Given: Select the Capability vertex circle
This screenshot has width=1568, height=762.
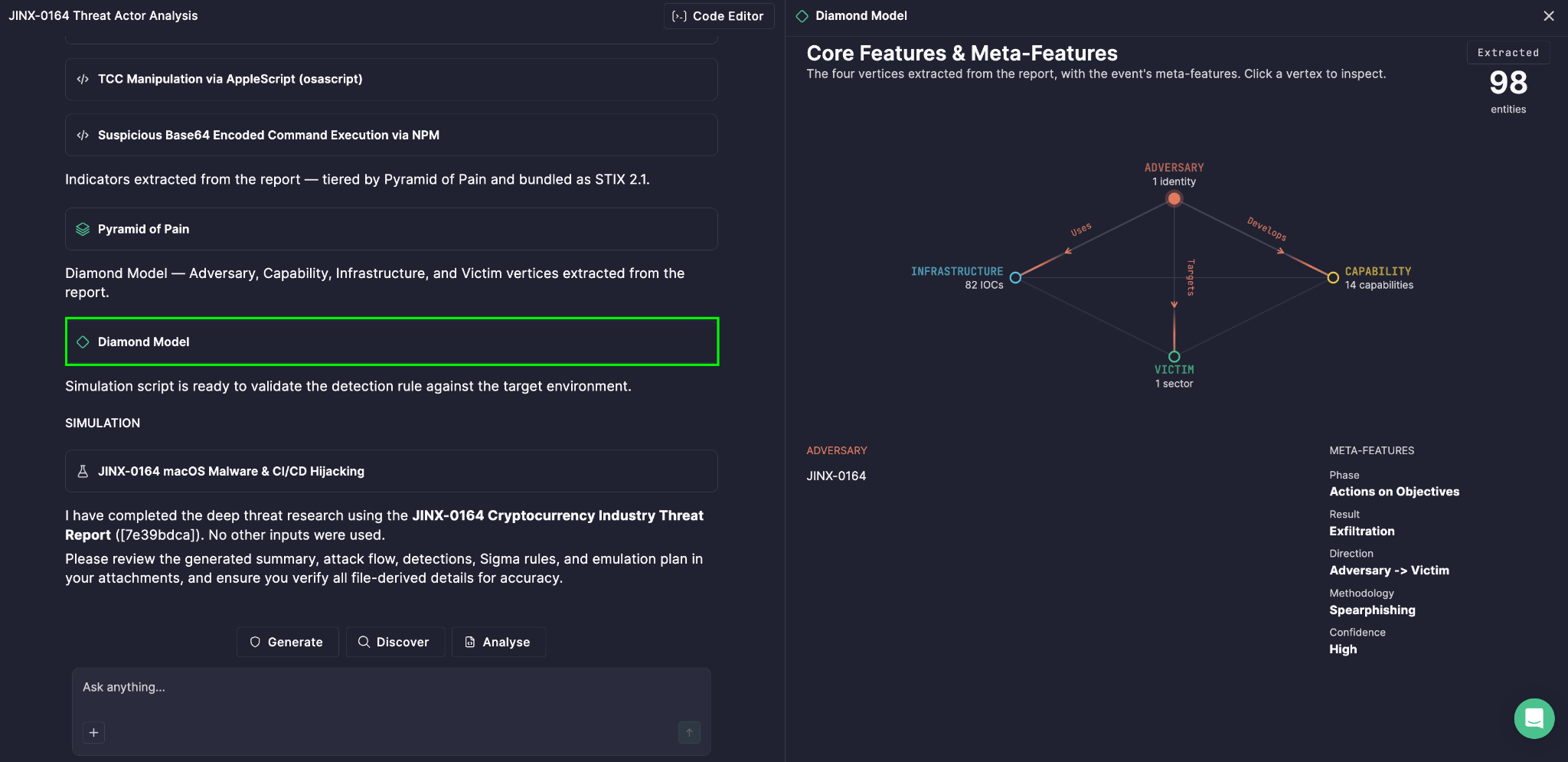Looking at the screenshot, I should (1333, 278).
